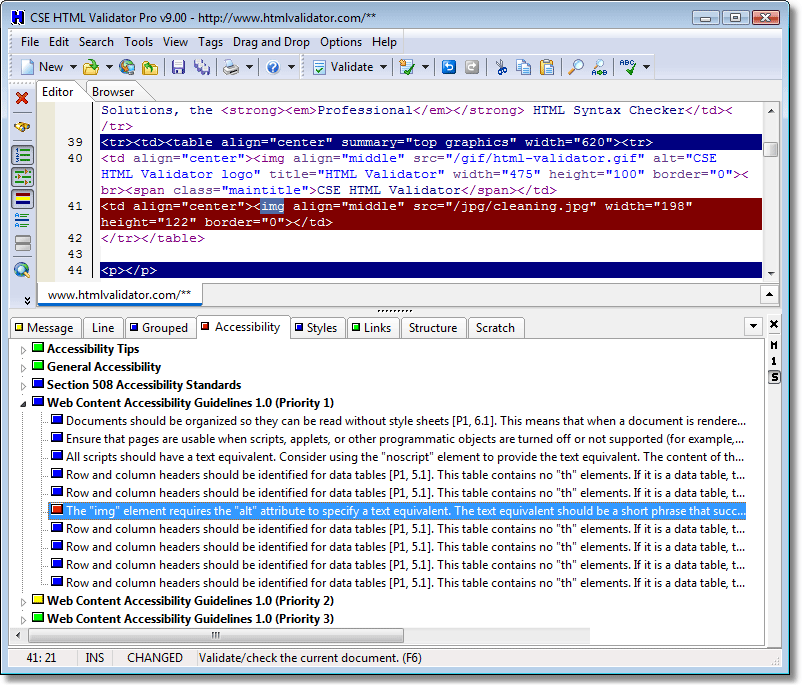
Task: Click the globe with magnifier sidebar icon
Action: tap(22, 270)
